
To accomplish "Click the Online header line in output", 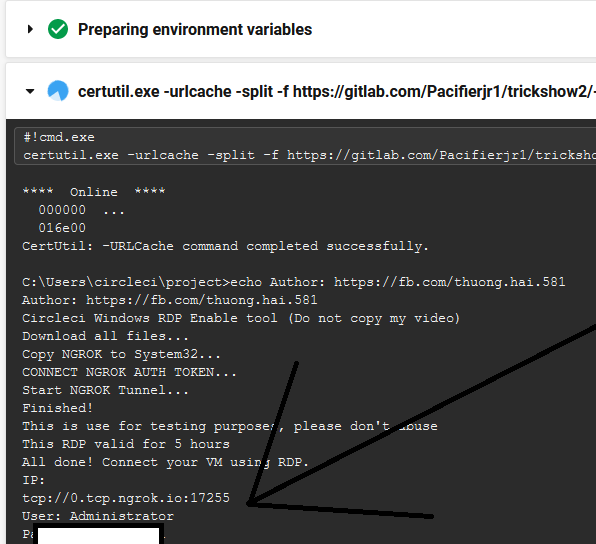I will [94, 192].
